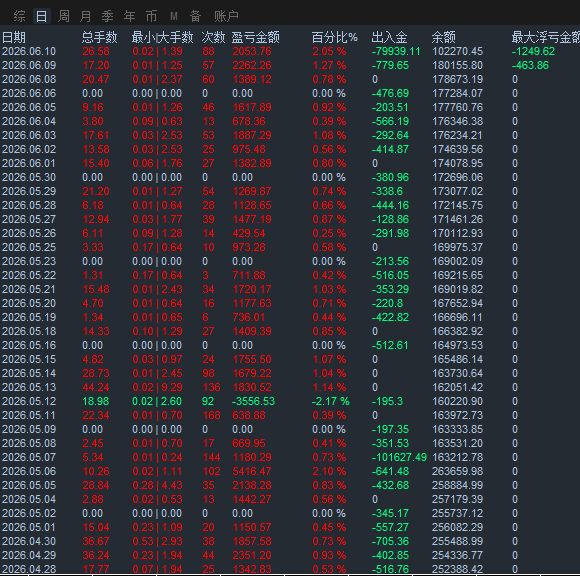Sort by the 日期 column header
Image resolution: width=580 pixels, height=576 pixels.
pos(14,37)
